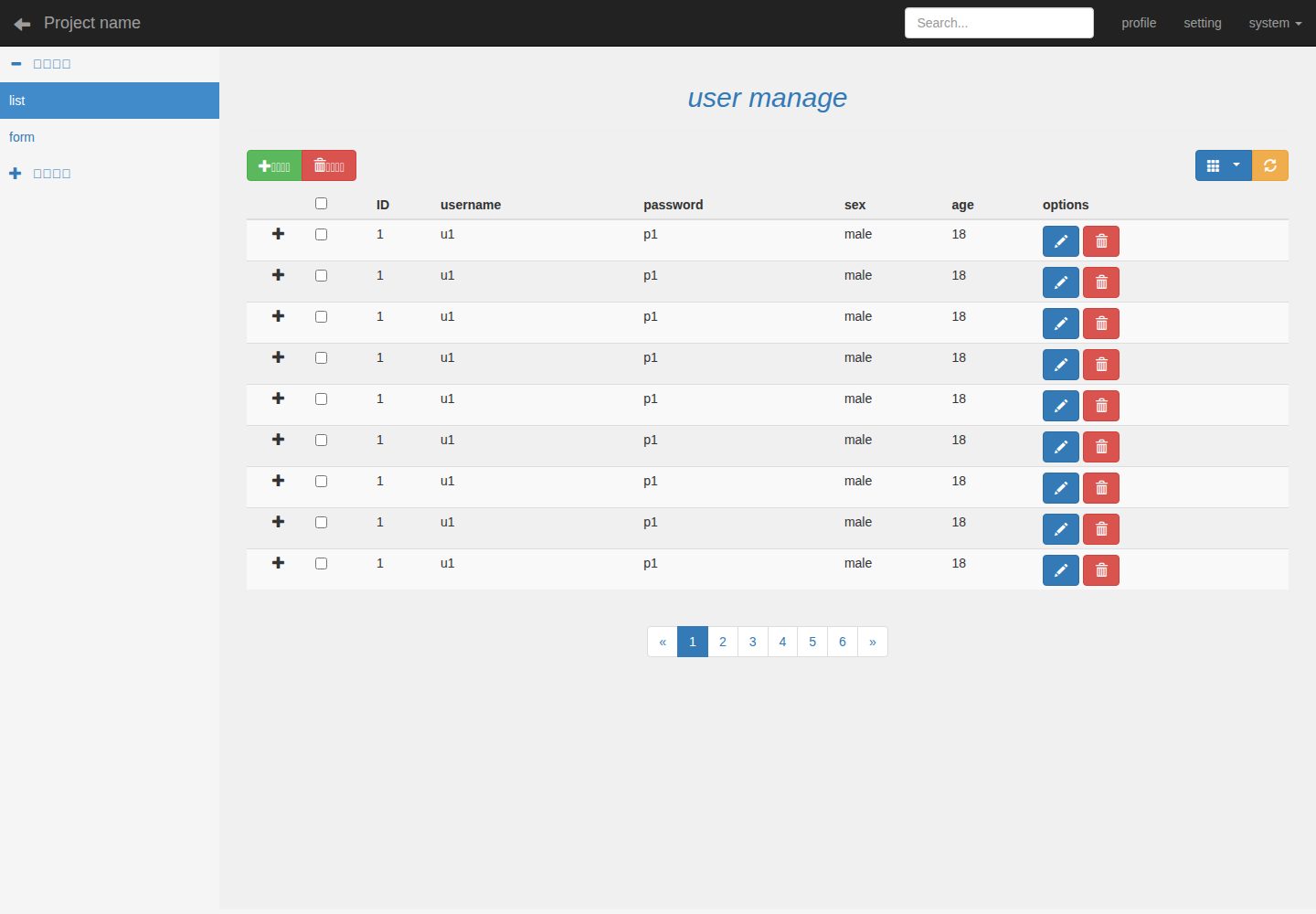Go to page 2 in pagination
This screenshot has width=1316, height=914.
(x=723, y=642)
